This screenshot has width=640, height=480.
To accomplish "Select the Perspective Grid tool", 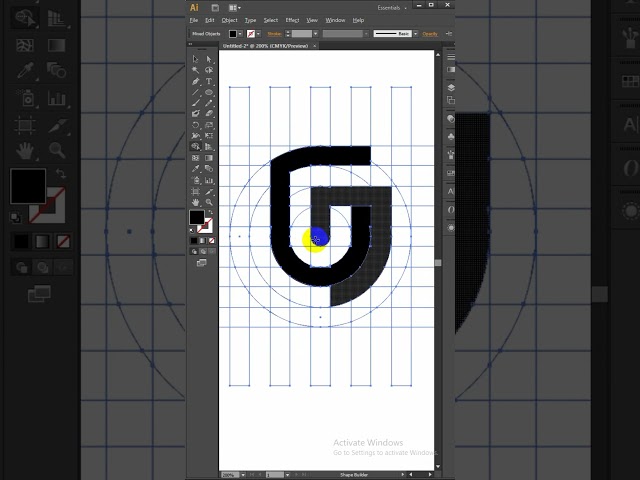I will [x=209, y=147].
